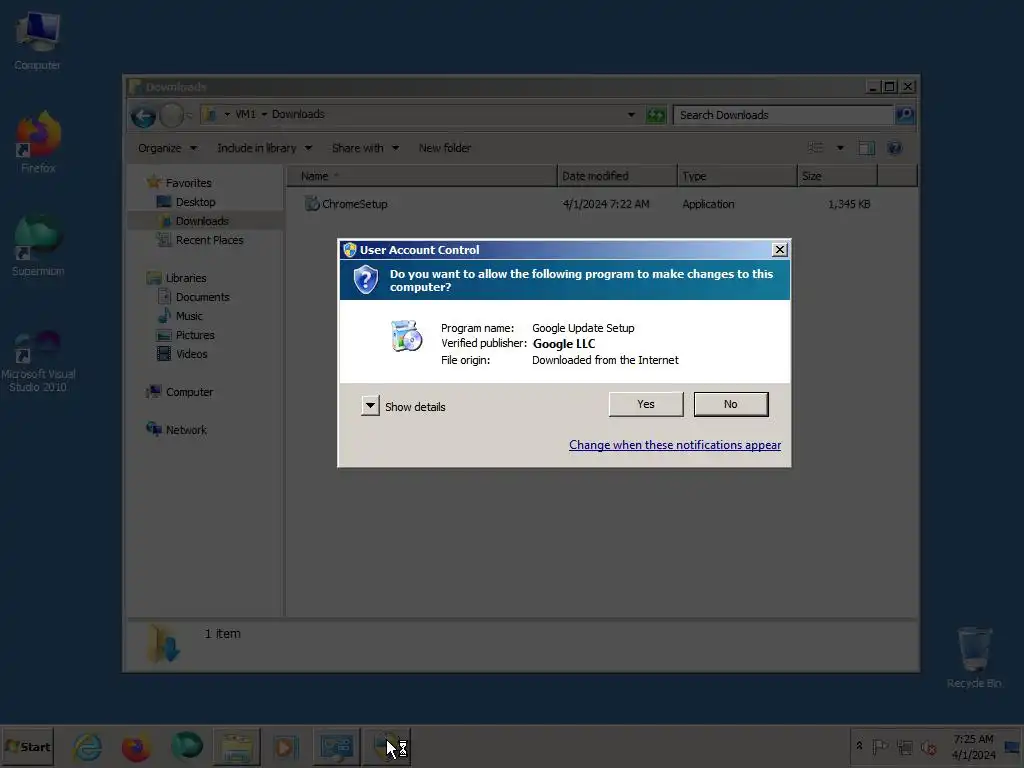The image size is (1024, 768).
Task: Click No in User Account Control dialog
Action: point(731,404)
